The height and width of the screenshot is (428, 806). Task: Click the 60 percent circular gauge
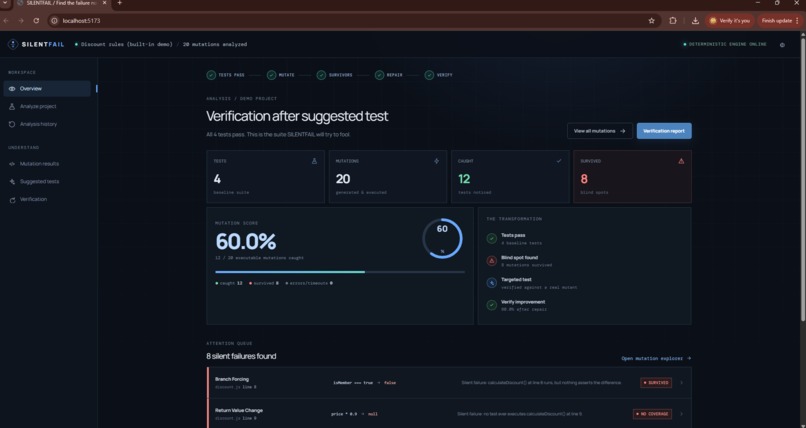[442, 238]
